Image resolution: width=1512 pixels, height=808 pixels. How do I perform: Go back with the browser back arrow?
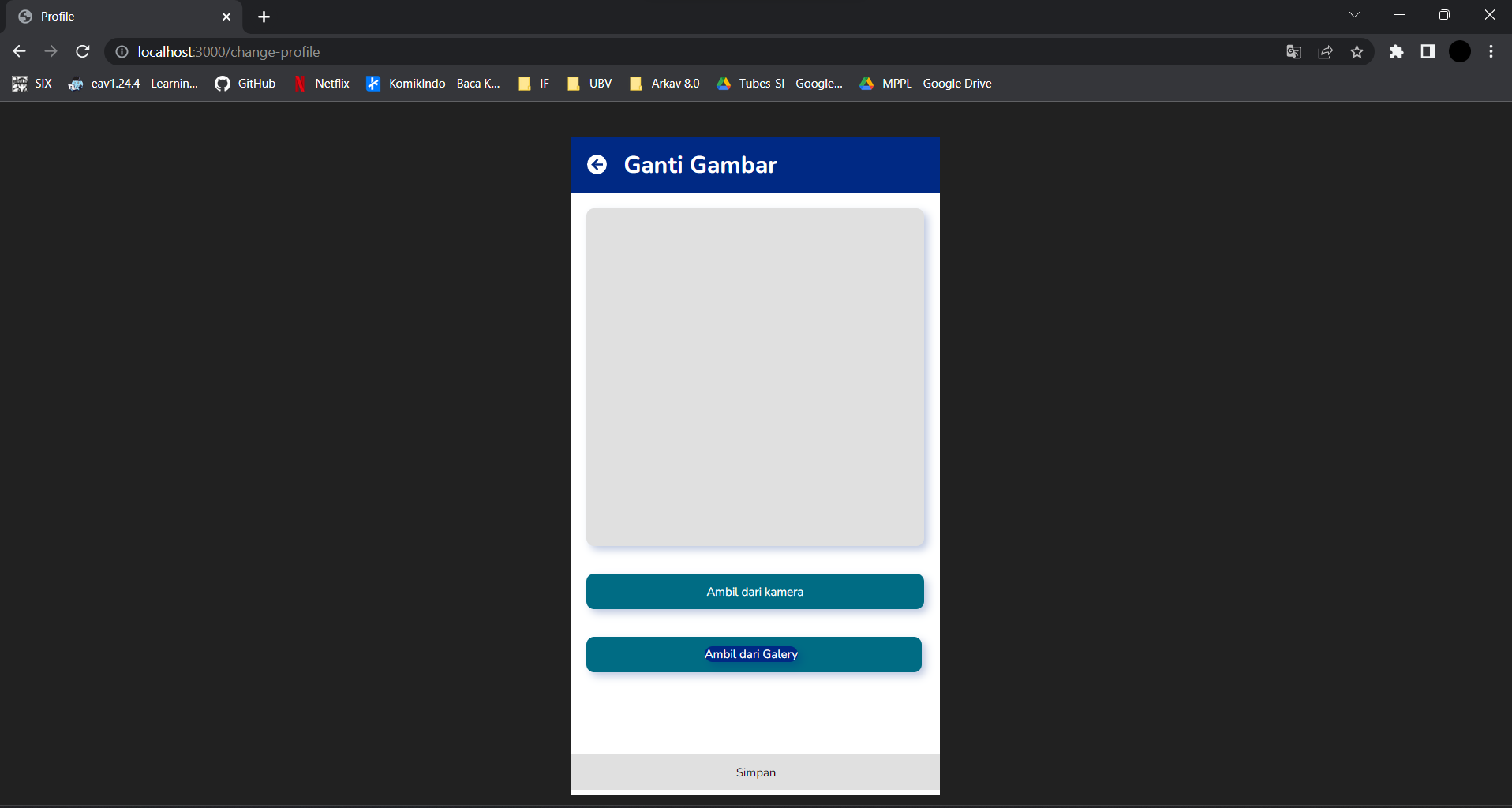tap(20, 51)
